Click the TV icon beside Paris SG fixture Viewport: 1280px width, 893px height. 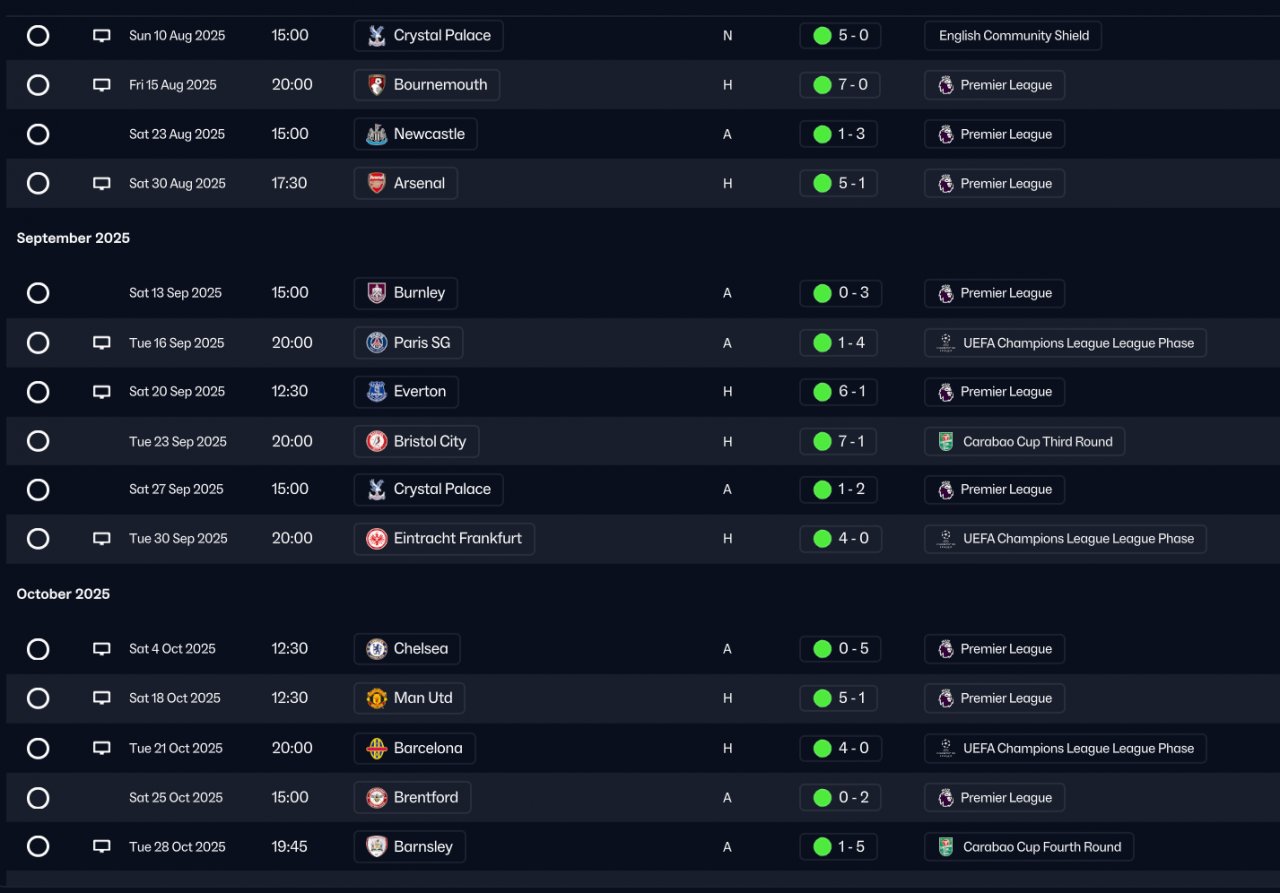point(101,343)
